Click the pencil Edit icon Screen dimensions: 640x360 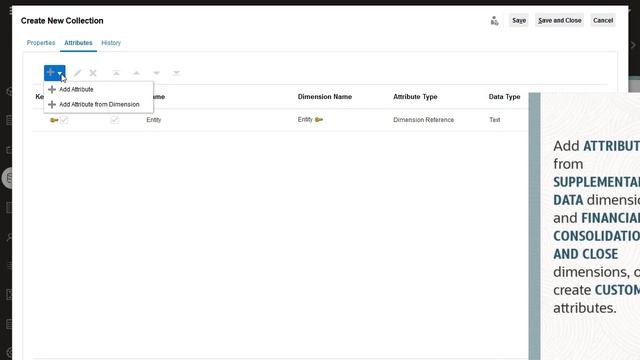tap(77, 73)
